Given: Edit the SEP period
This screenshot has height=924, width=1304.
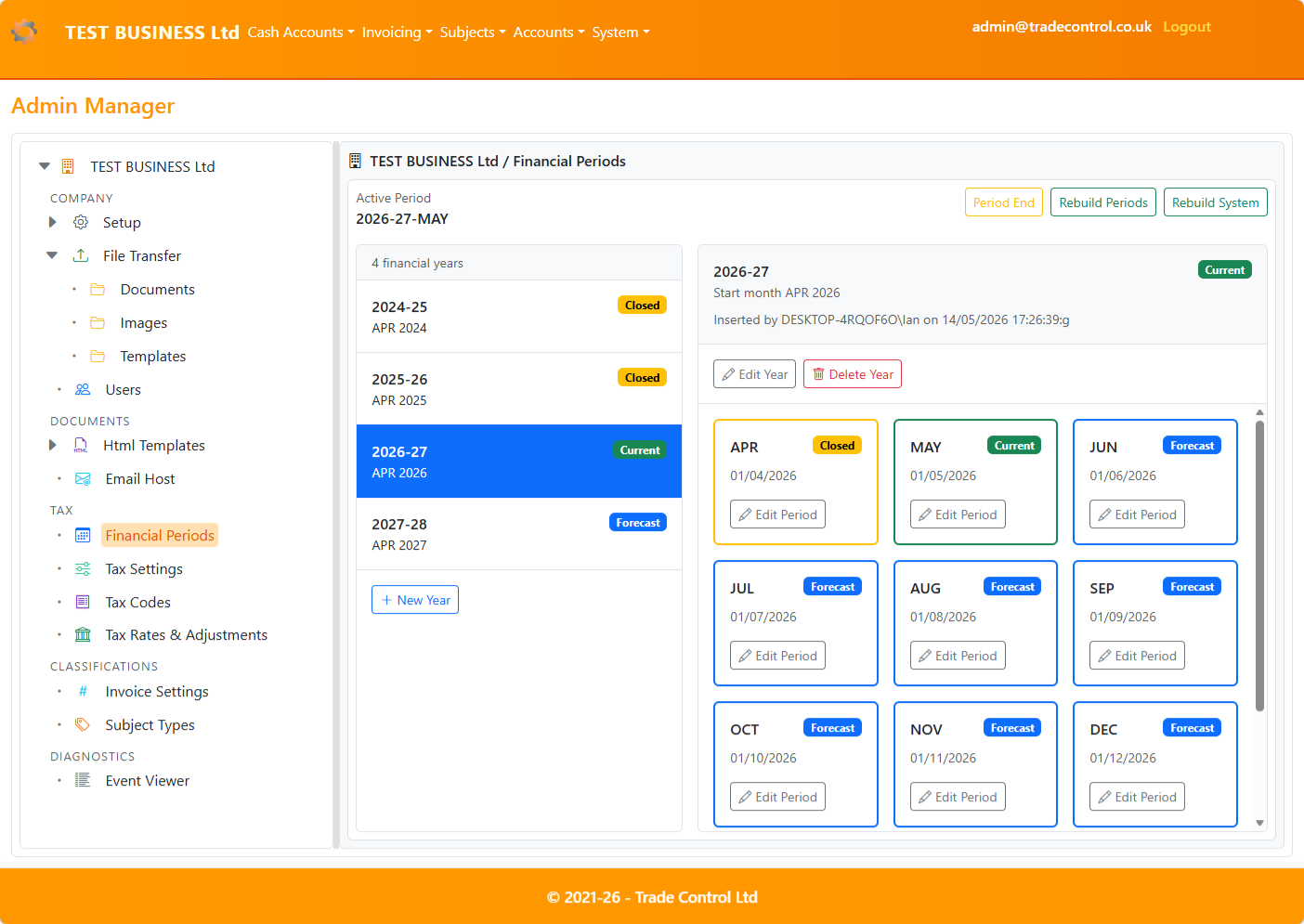Looking at the screenshot, I should (1137, 656).
